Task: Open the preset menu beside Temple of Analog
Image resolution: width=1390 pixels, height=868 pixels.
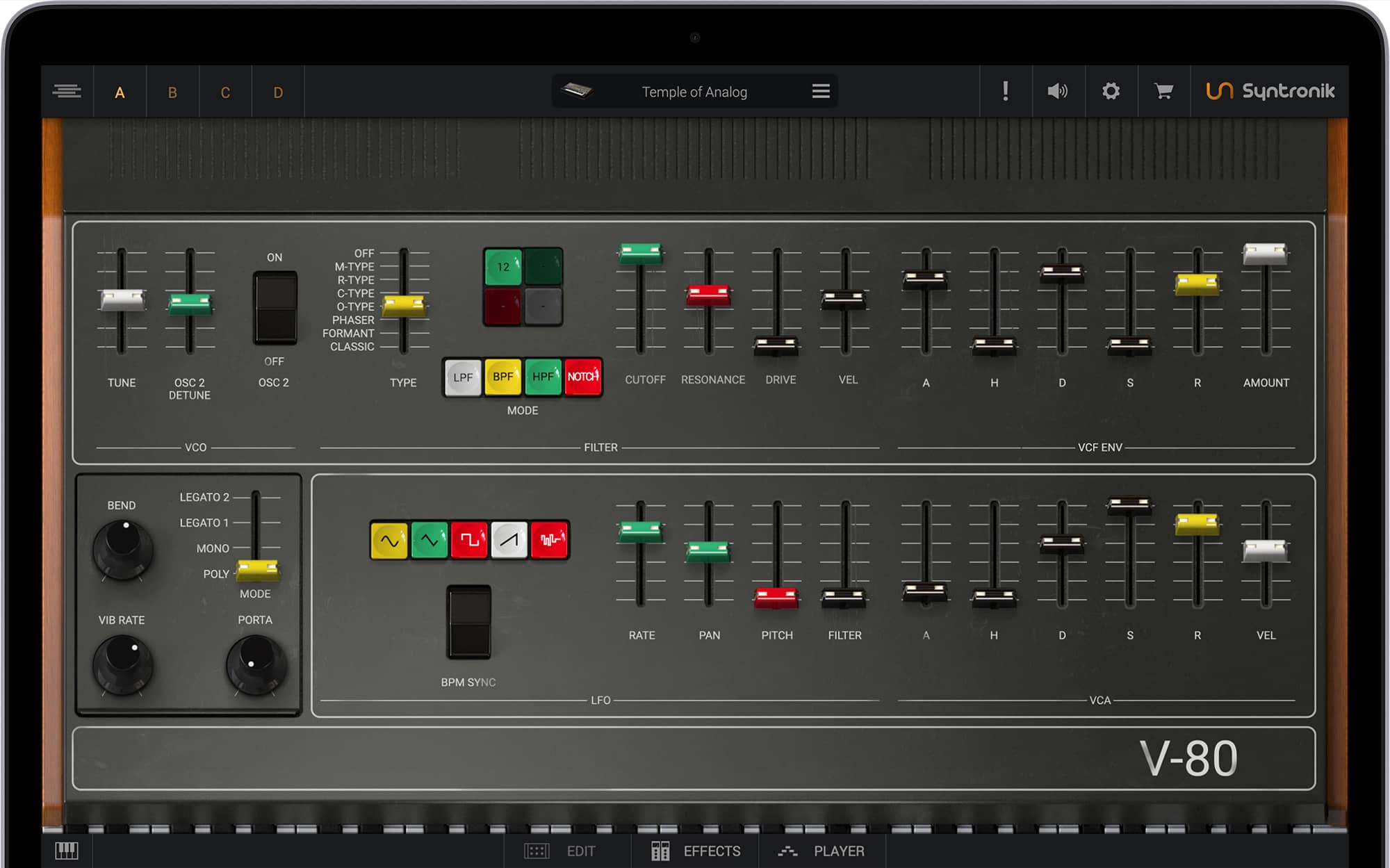Action: [821, 91]
